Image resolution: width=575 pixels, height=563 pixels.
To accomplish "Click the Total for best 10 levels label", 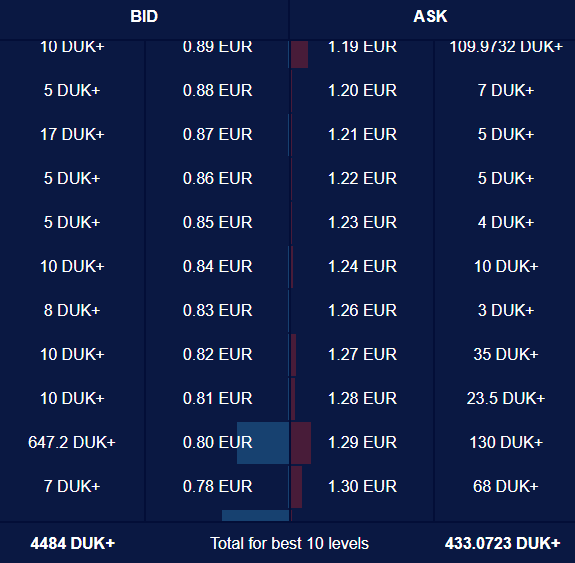I will (x=289, y=544).
